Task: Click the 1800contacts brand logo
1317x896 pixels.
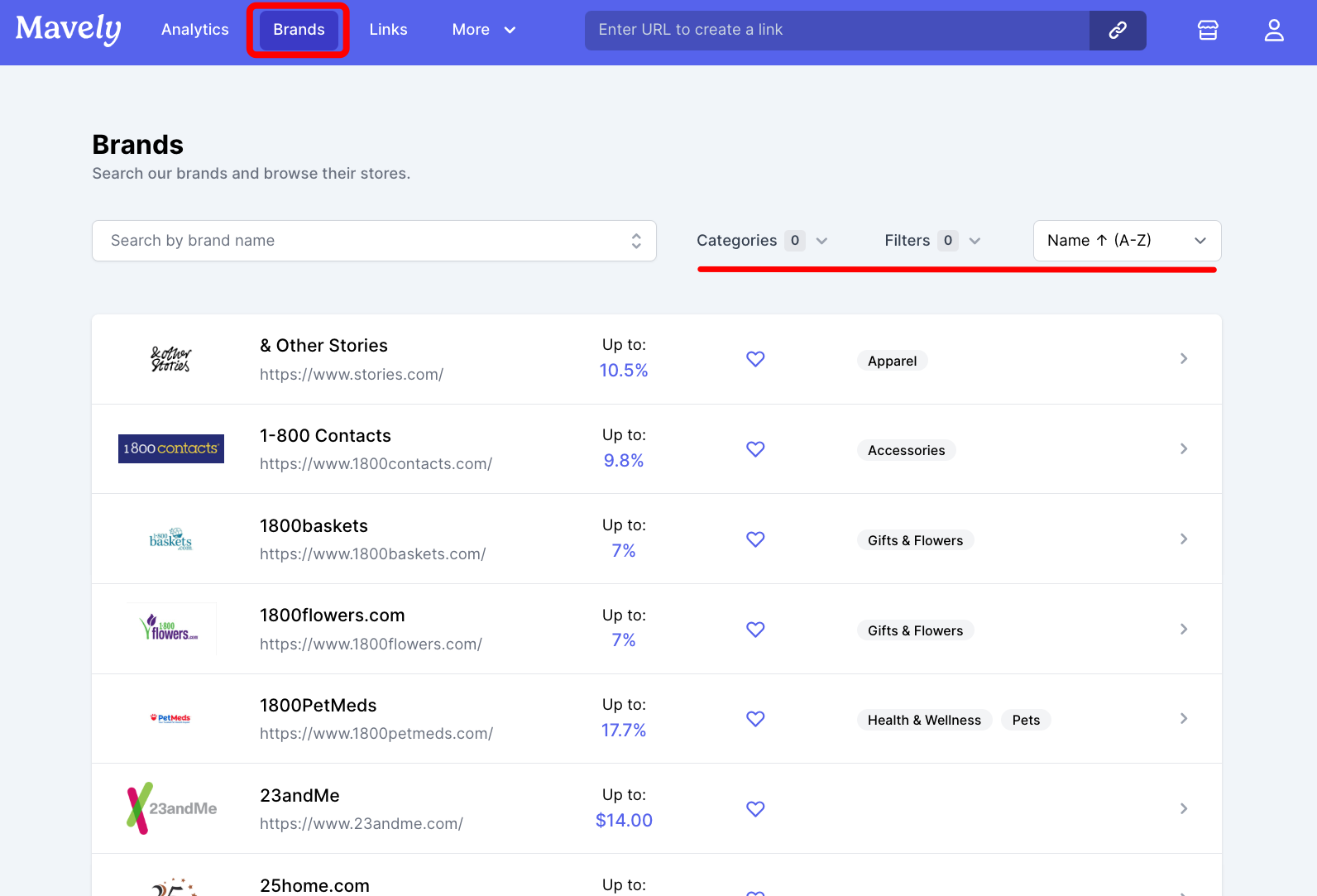Action: pyautogui.click(x=171, y=448)
